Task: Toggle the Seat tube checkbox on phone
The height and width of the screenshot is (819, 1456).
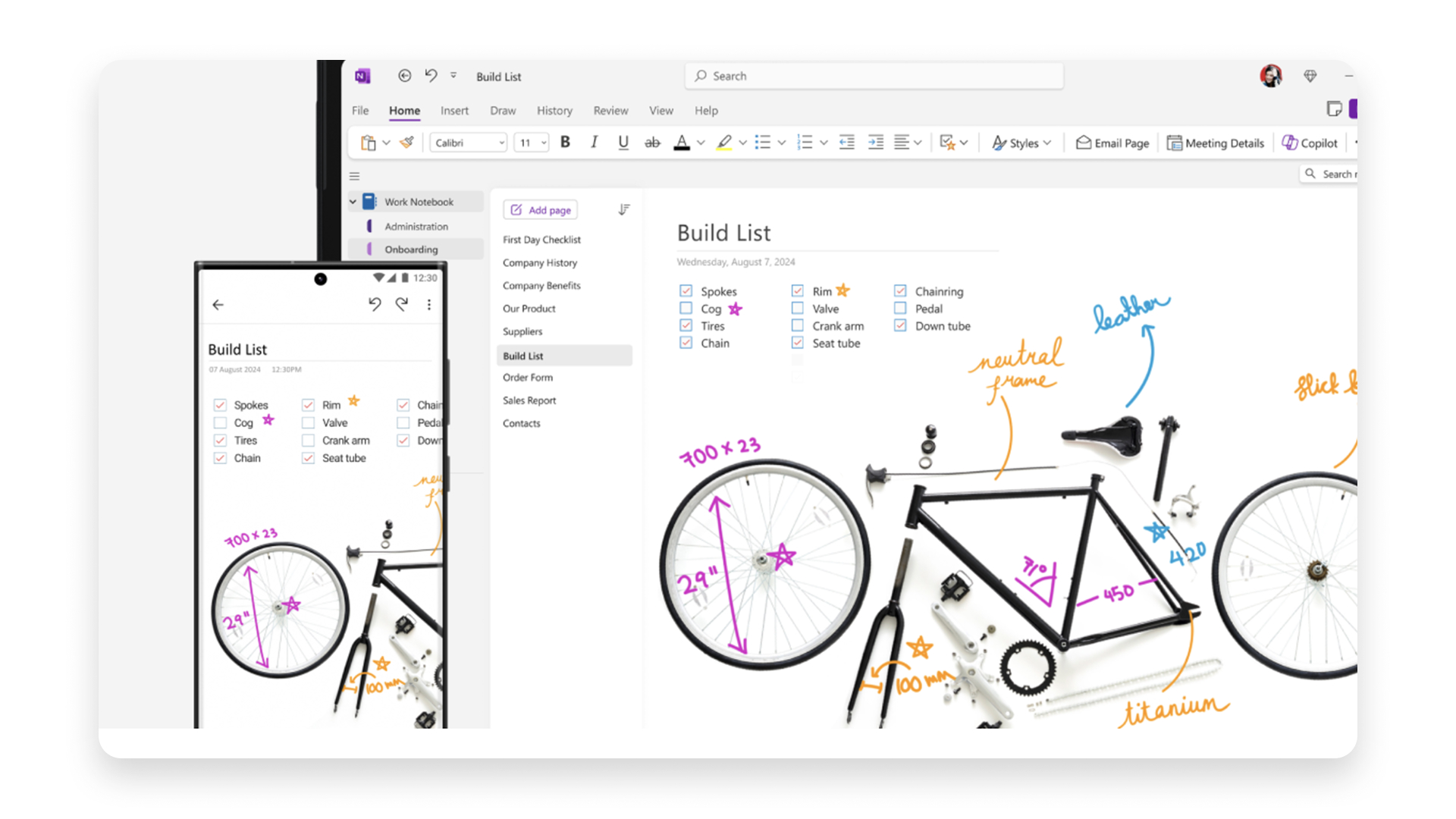Action: [309, 458]
